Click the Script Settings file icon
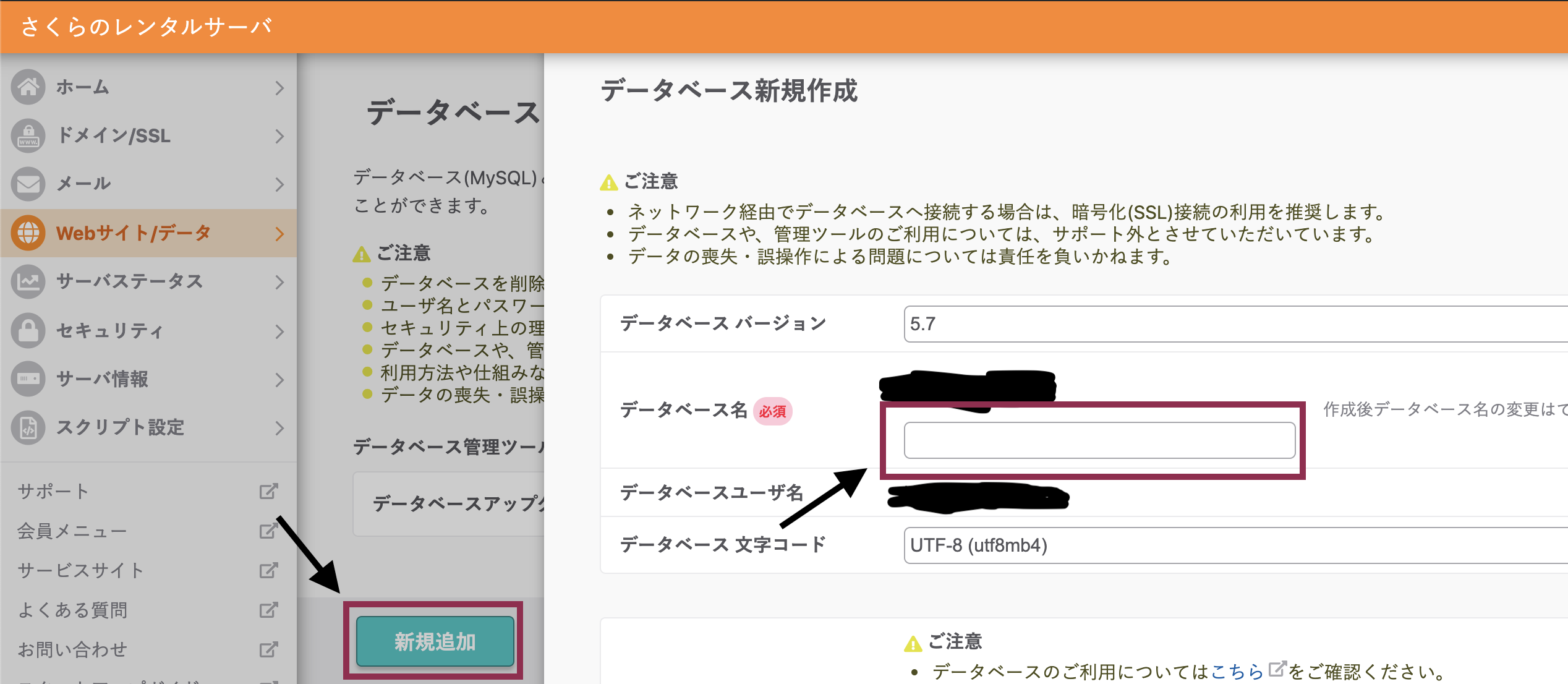The width and height of the screenshot is (1568, 684). tap(28, 427)
